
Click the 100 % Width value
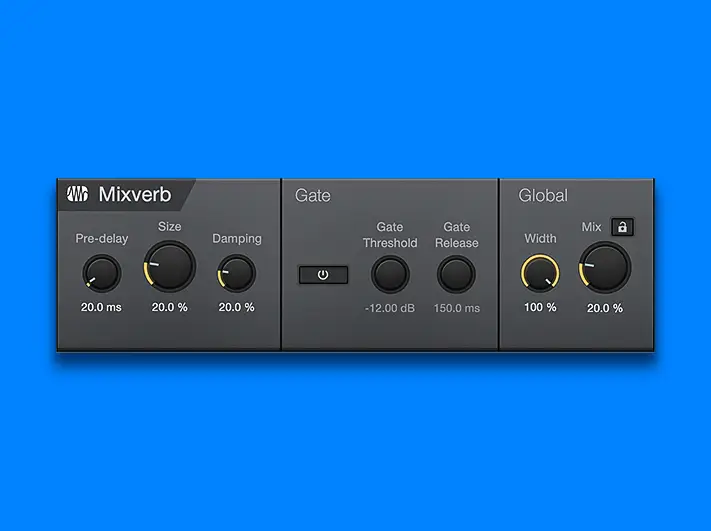pos(540,307)
